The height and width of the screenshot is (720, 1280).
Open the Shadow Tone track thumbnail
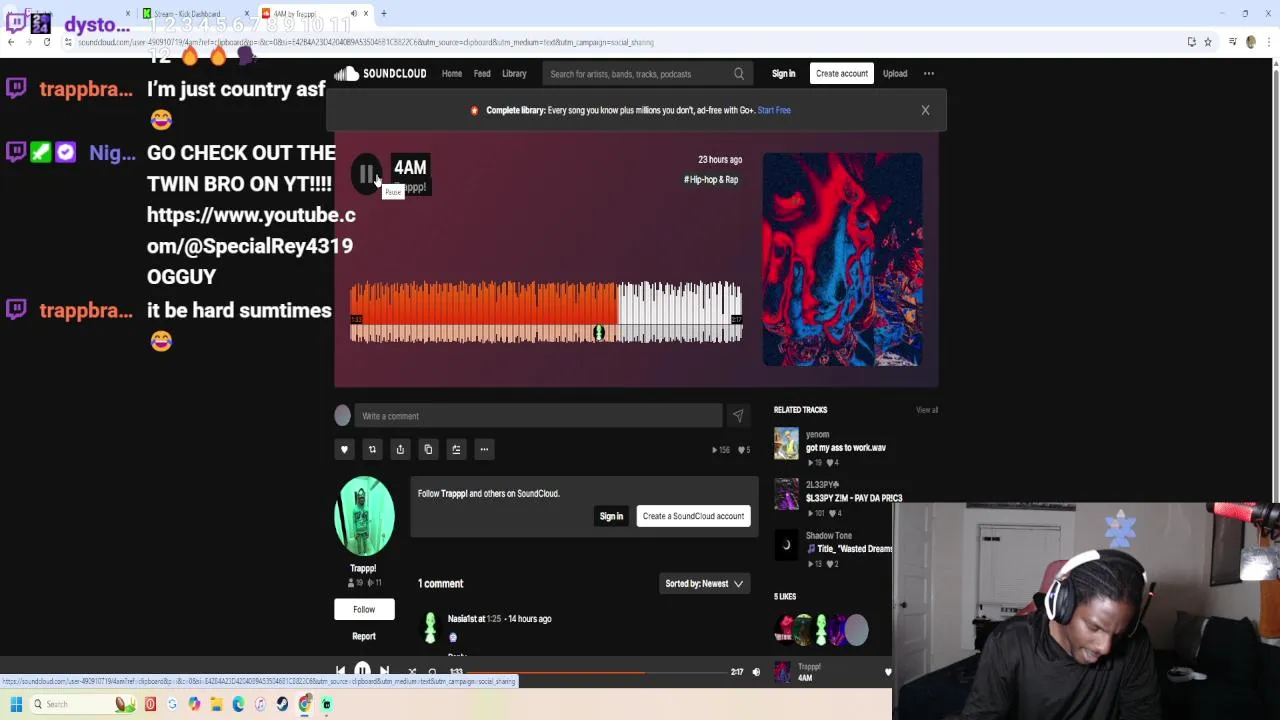point(786,545)
